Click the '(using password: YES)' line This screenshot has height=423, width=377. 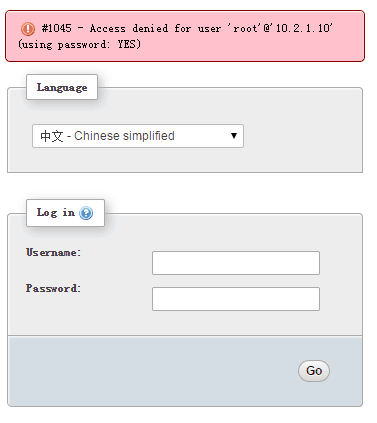(79, 44)
